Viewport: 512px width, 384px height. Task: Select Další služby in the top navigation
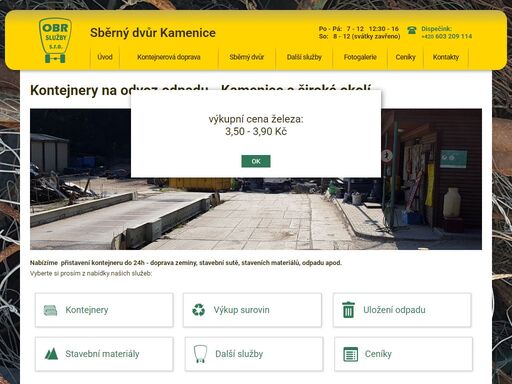[x=304, y=57]
